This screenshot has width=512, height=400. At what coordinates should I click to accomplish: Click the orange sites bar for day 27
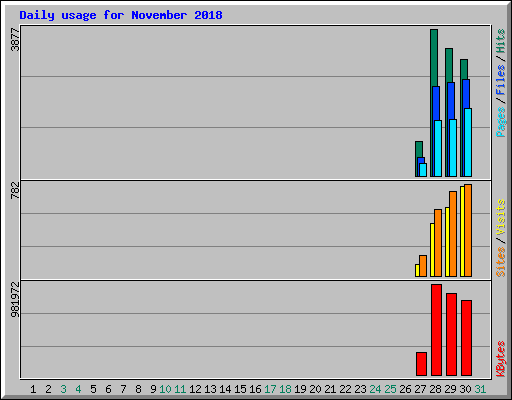[x=423, y=266]
